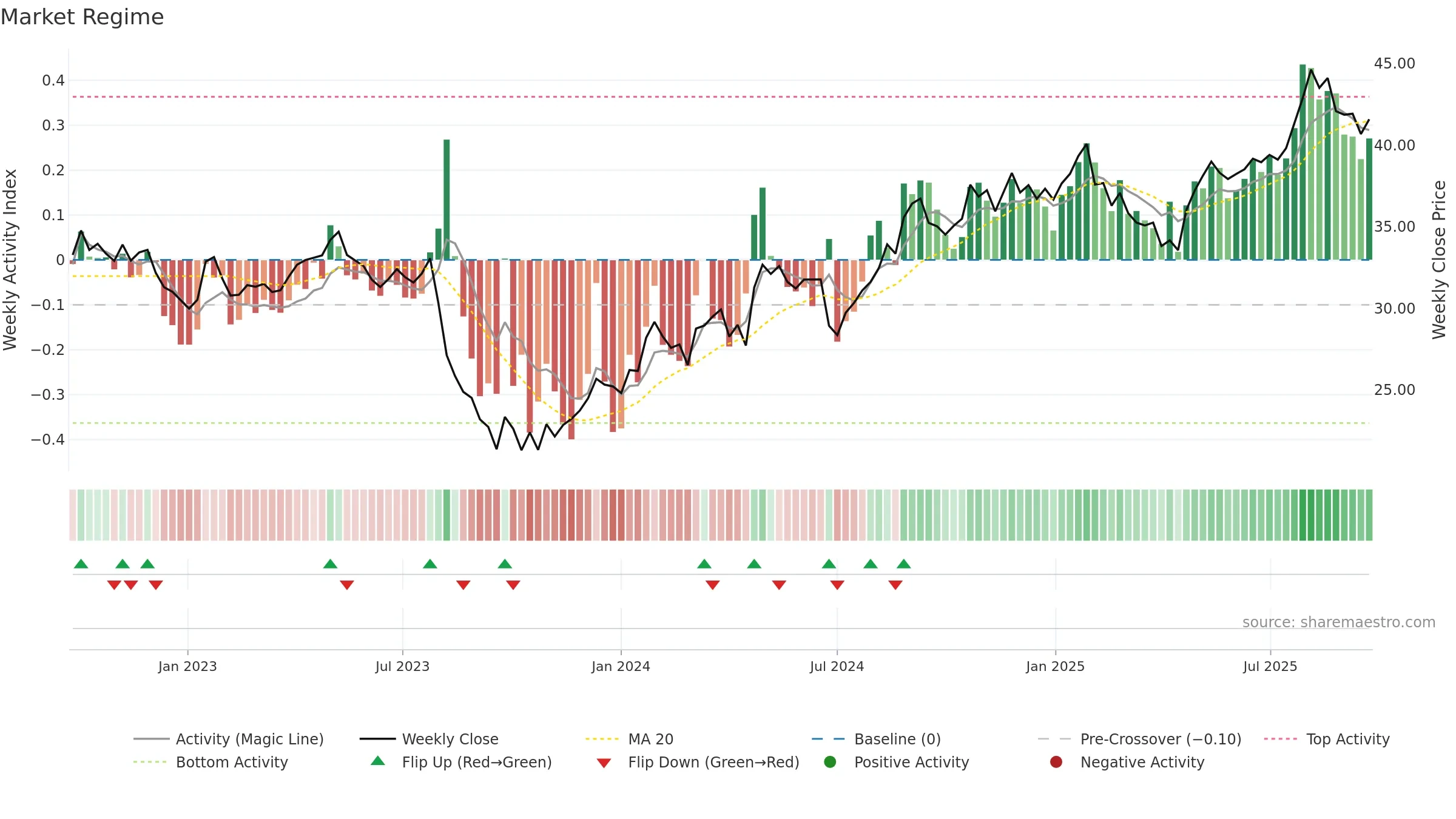This screenshot has width=1456, height=819.
Task: Click the Market Regime chart title
Action: point(82,17)
